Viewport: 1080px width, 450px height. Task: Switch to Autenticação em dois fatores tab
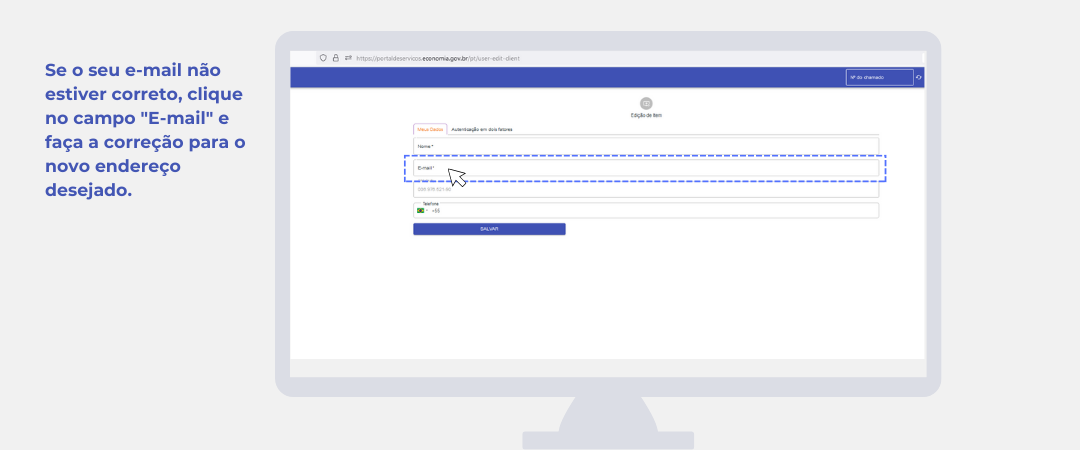pos(481,130)
